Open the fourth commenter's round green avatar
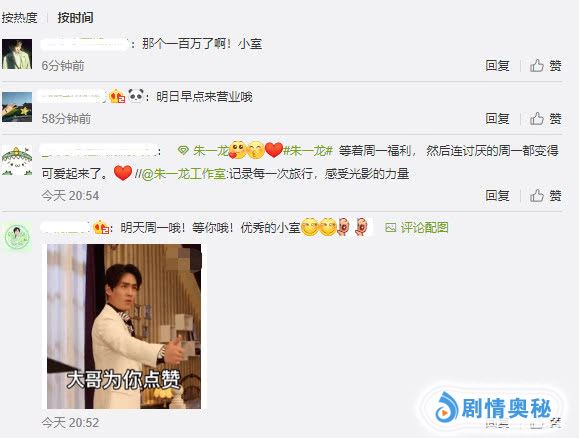 point(17,237)
